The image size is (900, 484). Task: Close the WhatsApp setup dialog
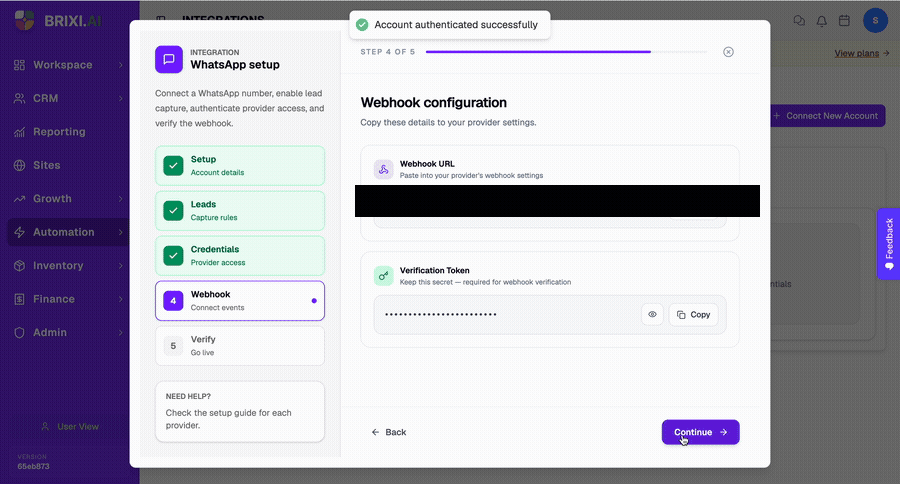[x=728, y=52]
